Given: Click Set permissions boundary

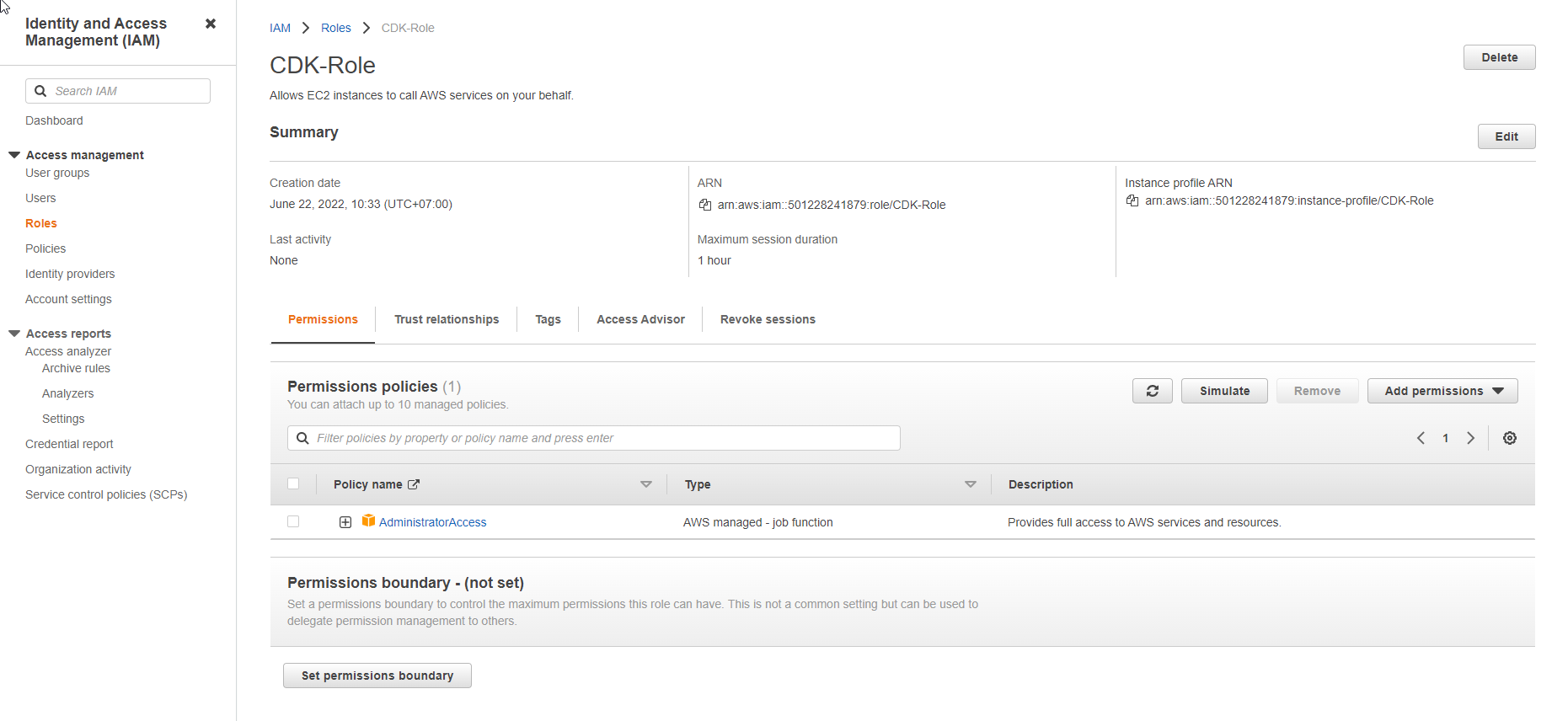Looking at the screenshot, I should 377,676.
